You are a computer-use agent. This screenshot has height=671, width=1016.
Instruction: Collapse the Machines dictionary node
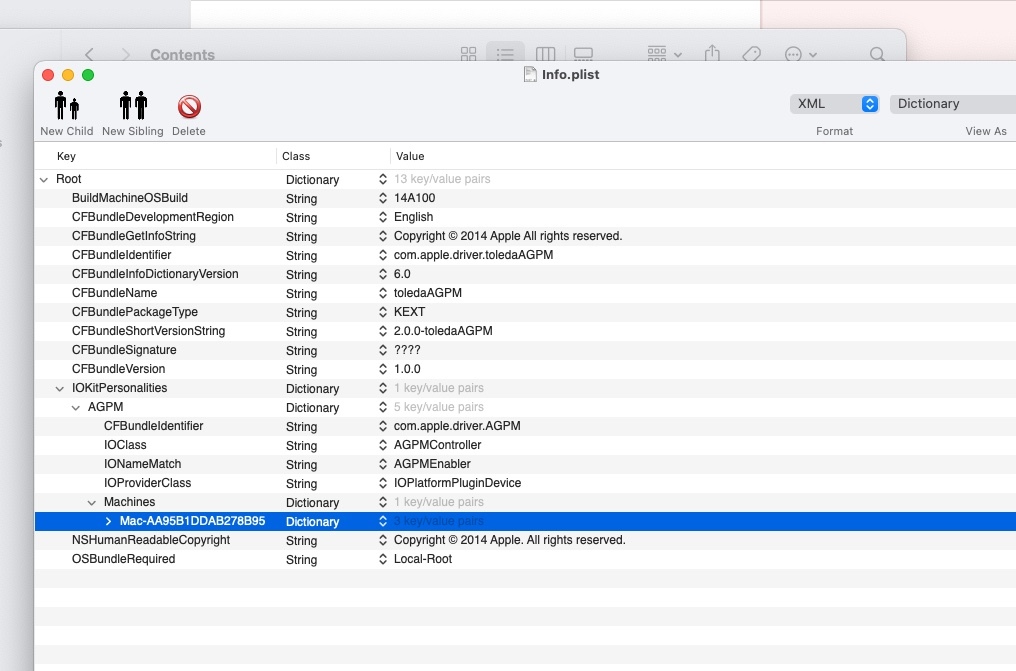point(92,503)
